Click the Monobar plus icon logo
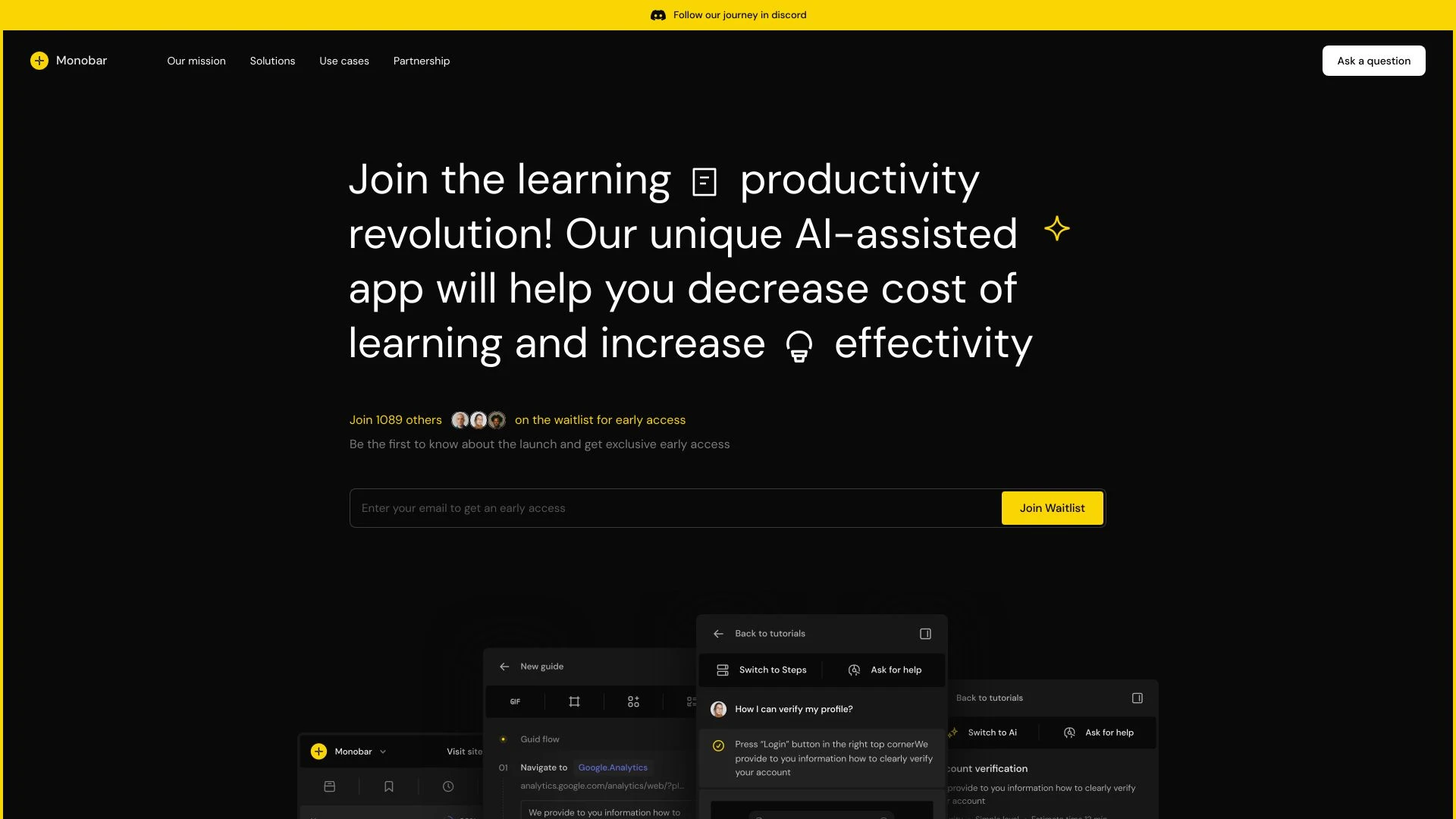 [39, 60]
